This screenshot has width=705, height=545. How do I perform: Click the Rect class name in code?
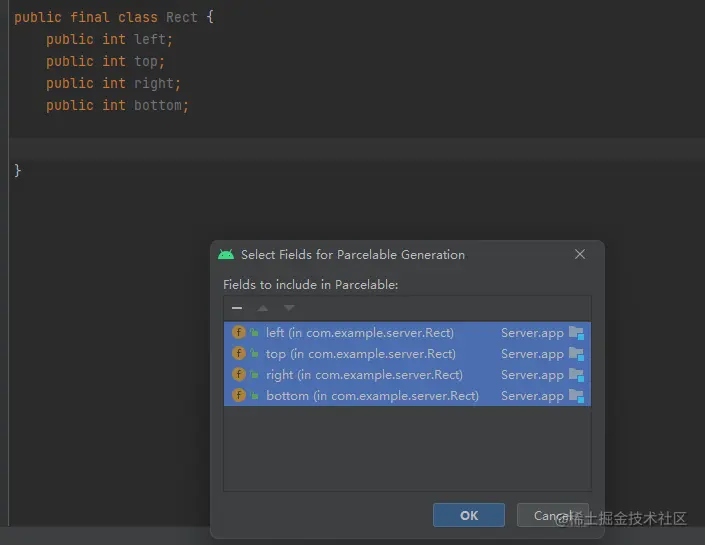tap(182, 18)
